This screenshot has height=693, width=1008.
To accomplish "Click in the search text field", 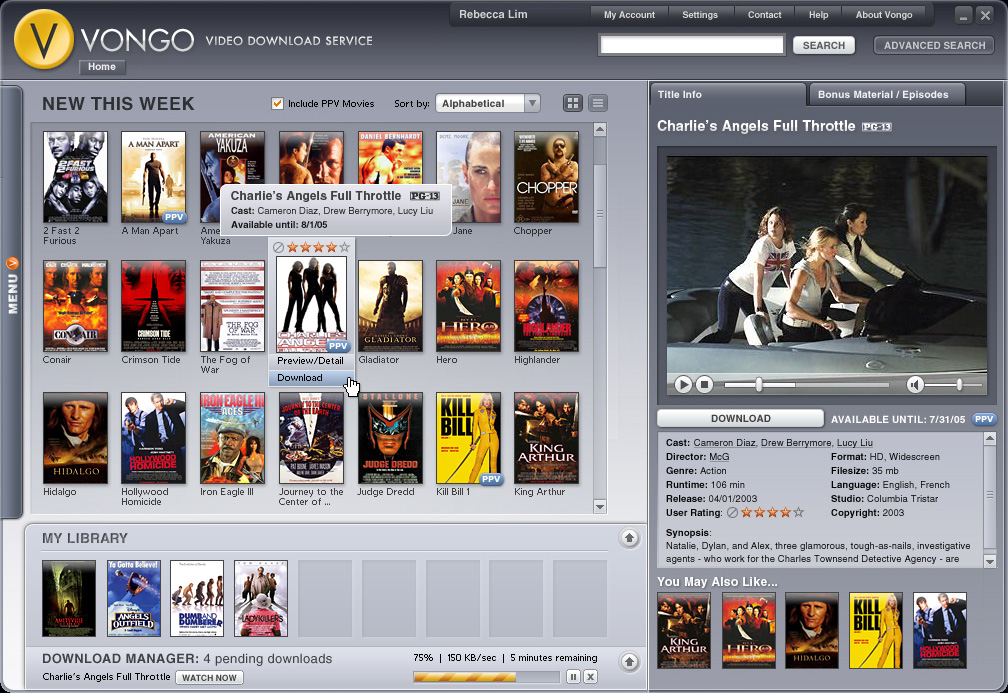I will pos(692,45).
